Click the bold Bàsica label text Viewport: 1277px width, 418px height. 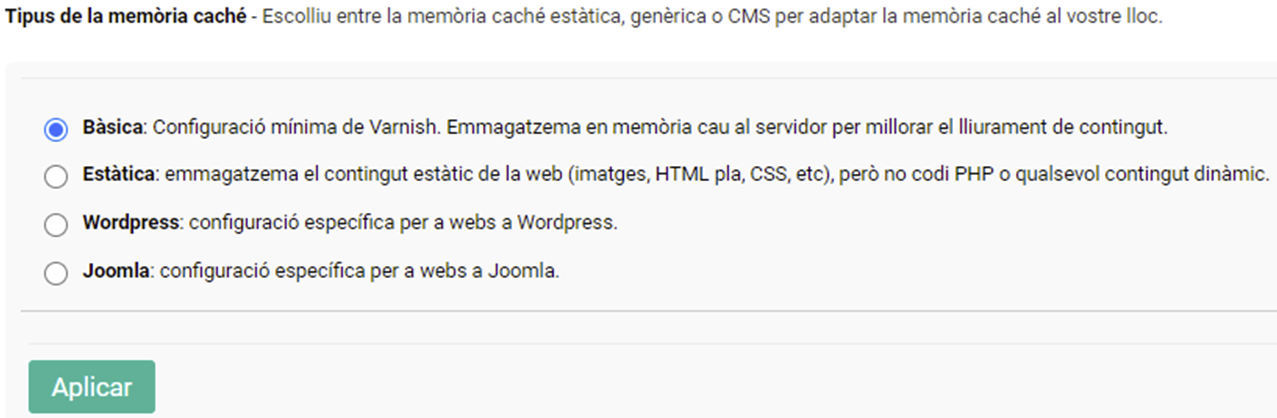[114, 128]
